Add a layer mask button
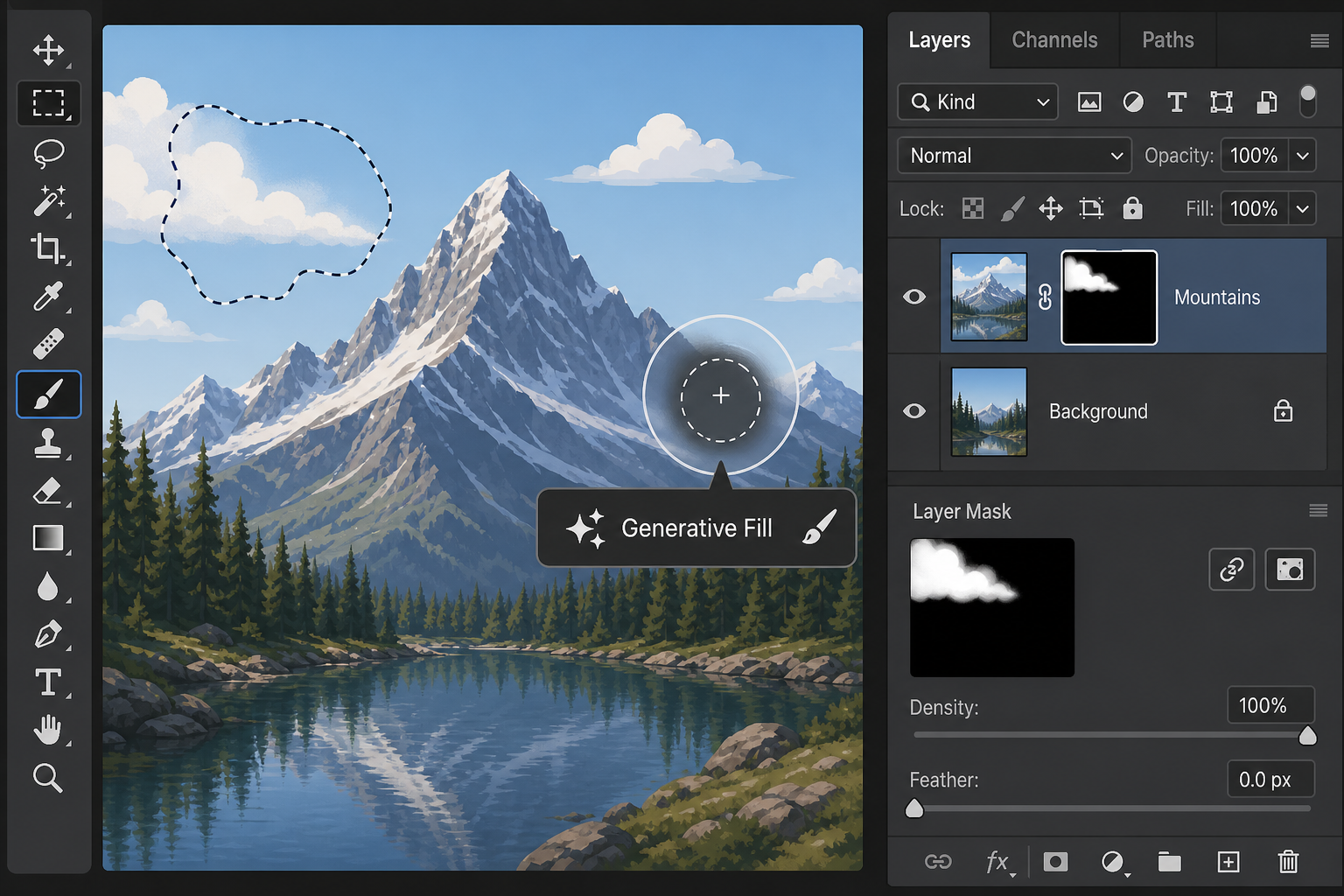 coord(1055,862)
